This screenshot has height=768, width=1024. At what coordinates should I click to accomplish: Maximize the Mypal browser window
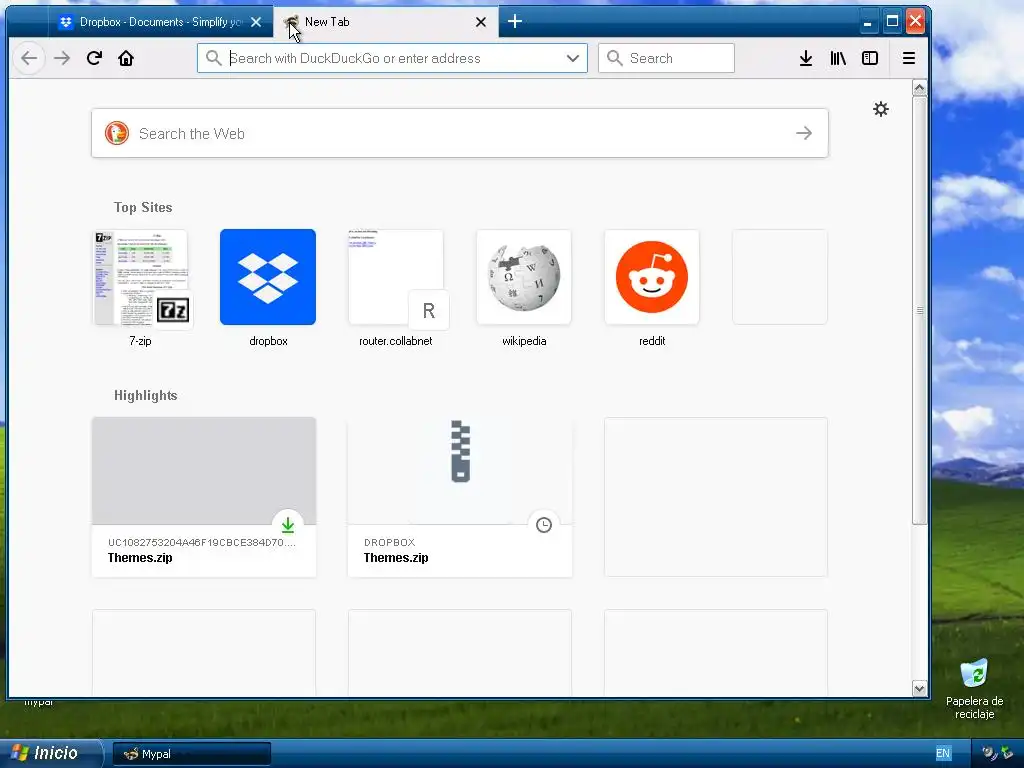point(892,22)
